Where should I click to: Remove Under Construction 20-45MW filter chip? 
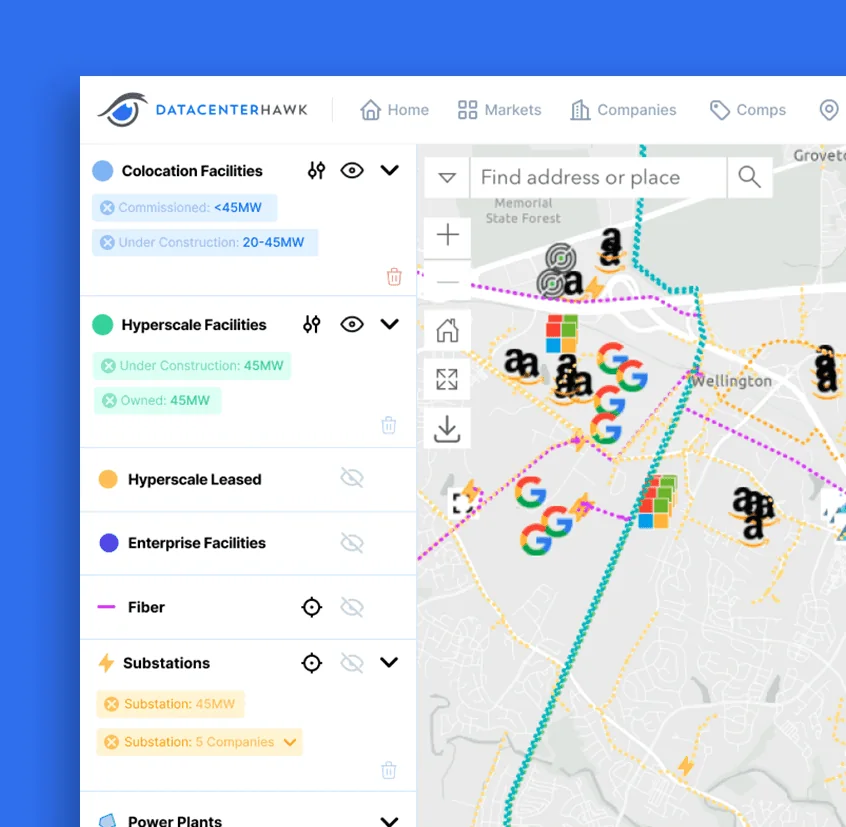click(x=107, y=243)
